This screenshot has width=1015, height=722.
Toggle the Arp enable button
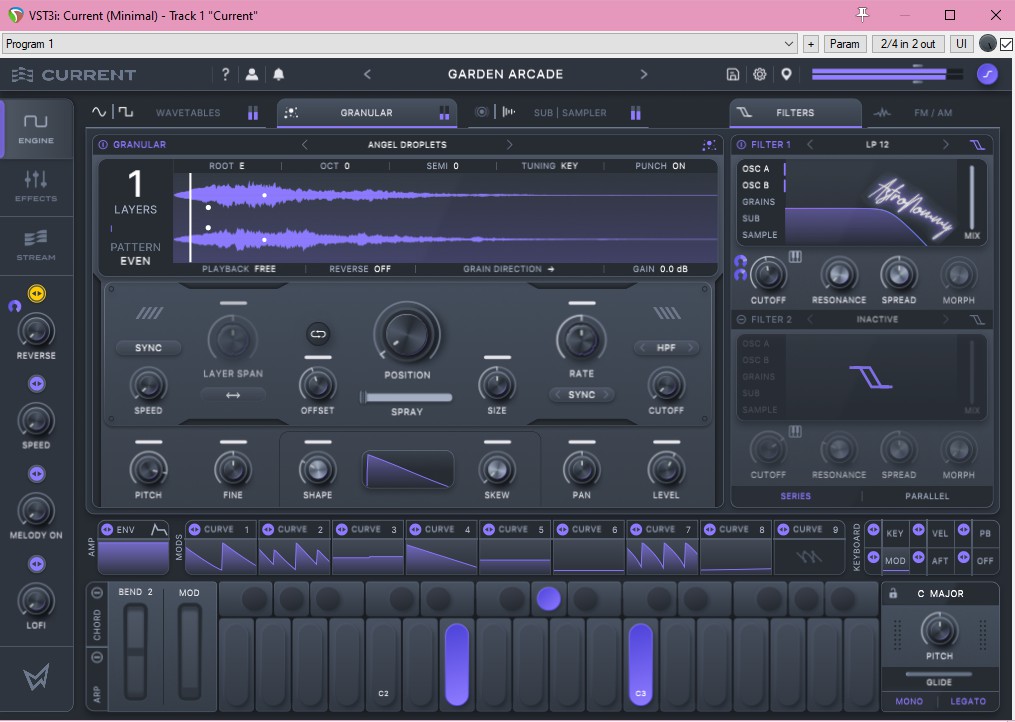[97, 657]
